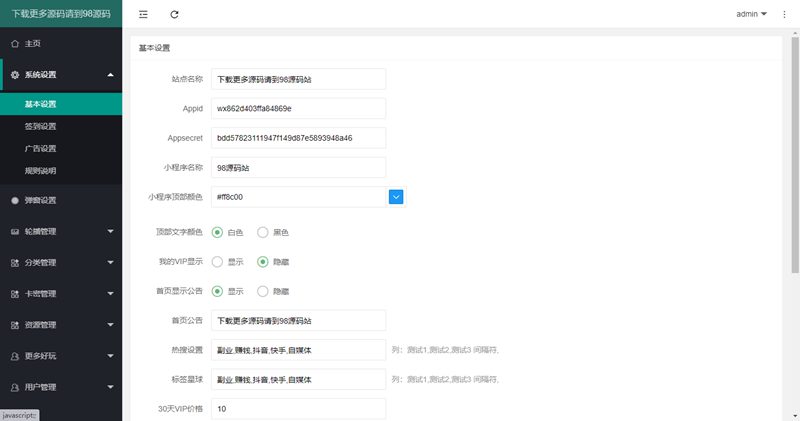Open the 小程序顶部颜色 color picker button

396,197
